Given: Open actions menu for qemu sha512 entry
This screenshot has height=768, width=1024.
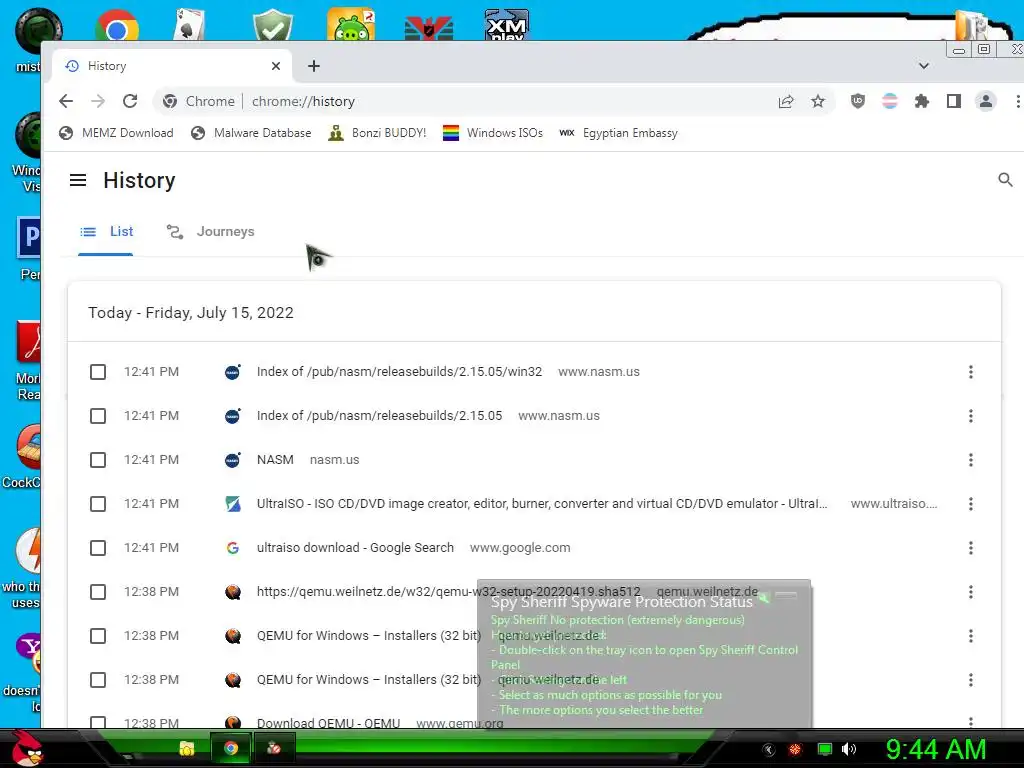Looking at the screenshot, I should pos(971,592).
